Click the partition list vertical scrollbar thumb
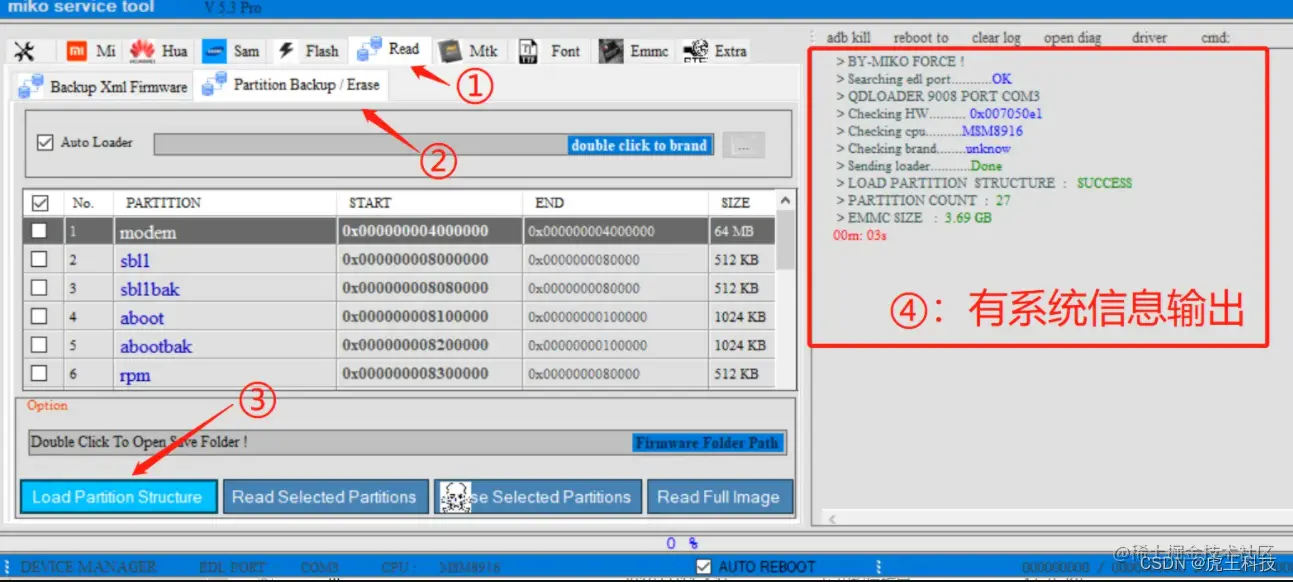Screen dimensions: 1293x582 coord(786,240)
